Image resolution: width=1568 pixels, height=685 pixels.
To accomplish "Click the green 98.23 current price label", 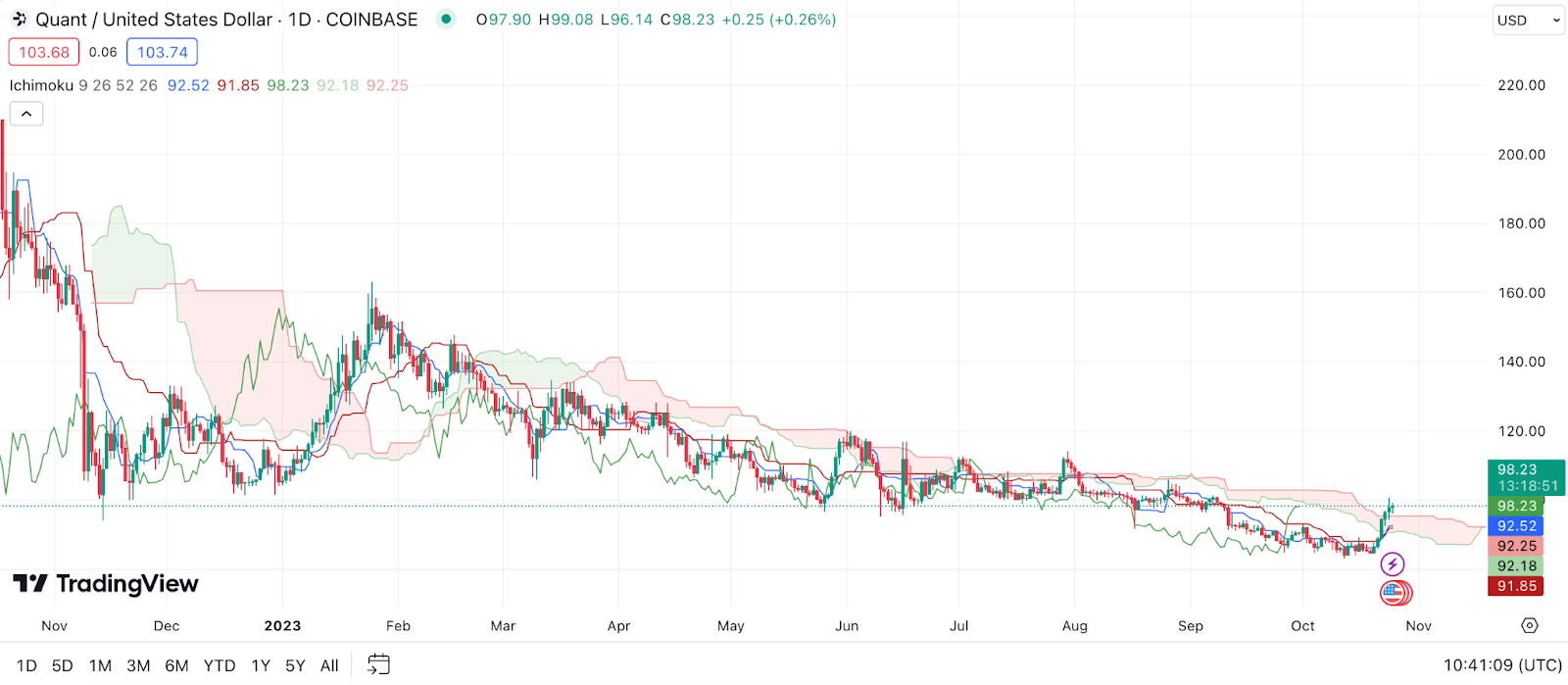I will point(1526,477).
